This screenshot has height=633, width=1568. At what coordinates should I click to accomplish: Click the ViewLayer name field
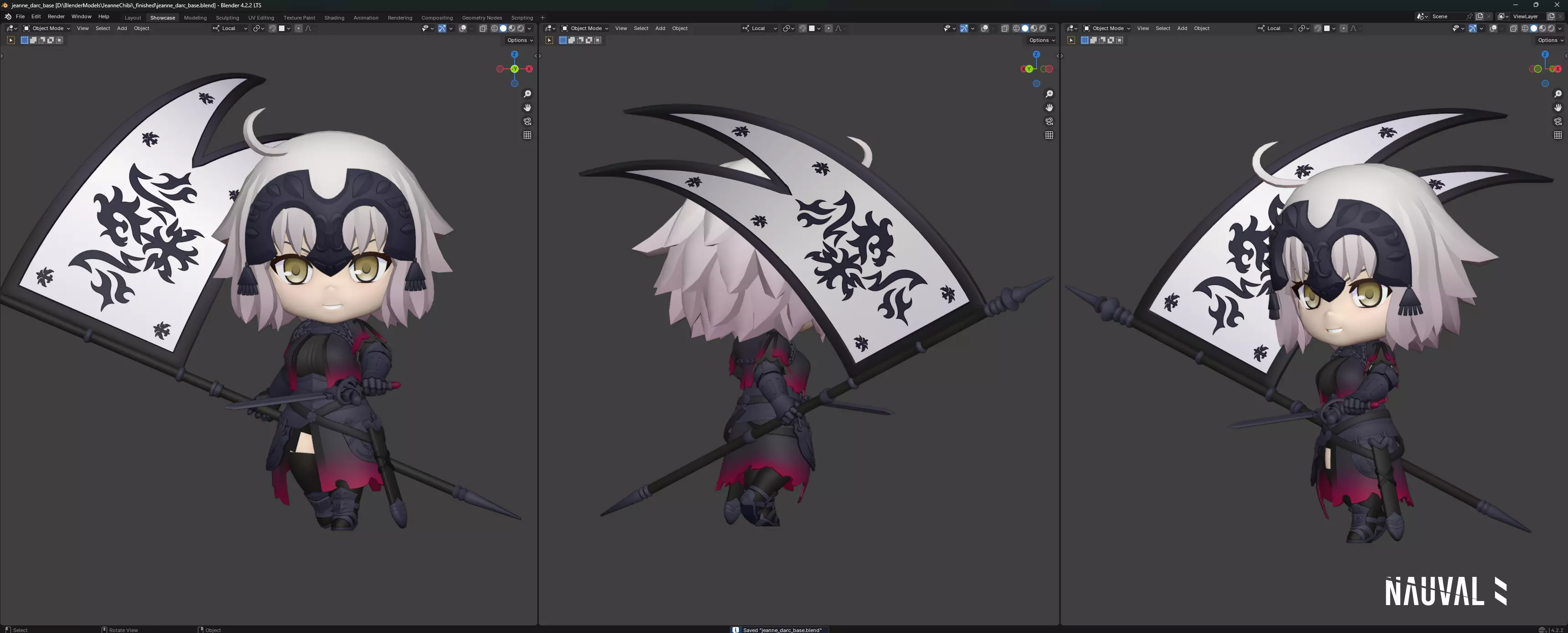point(1528,16)
